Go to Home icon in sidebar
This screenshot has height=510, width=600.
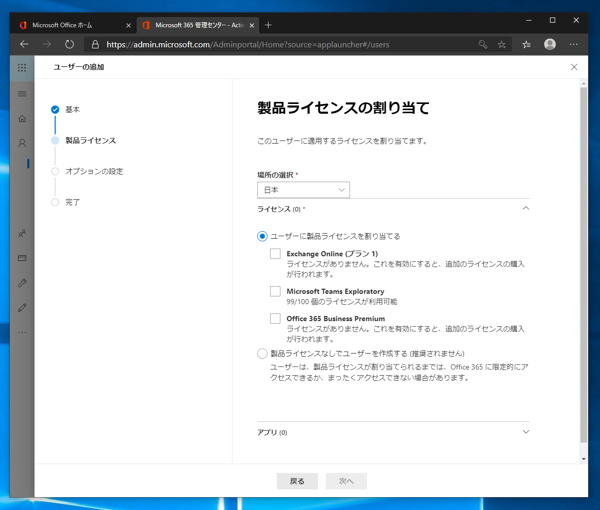[22, 119]
